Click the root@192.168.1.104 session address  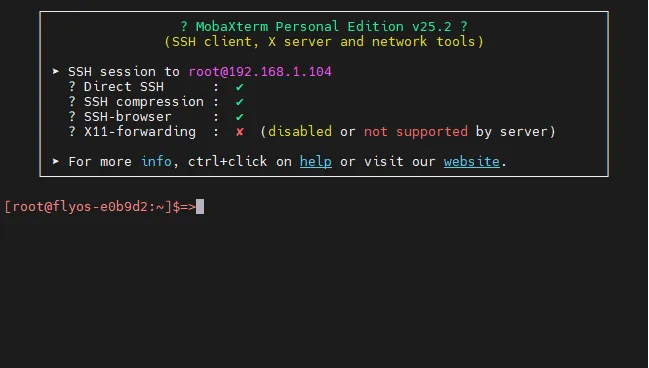pyautogui.click(x=260, y=72)
